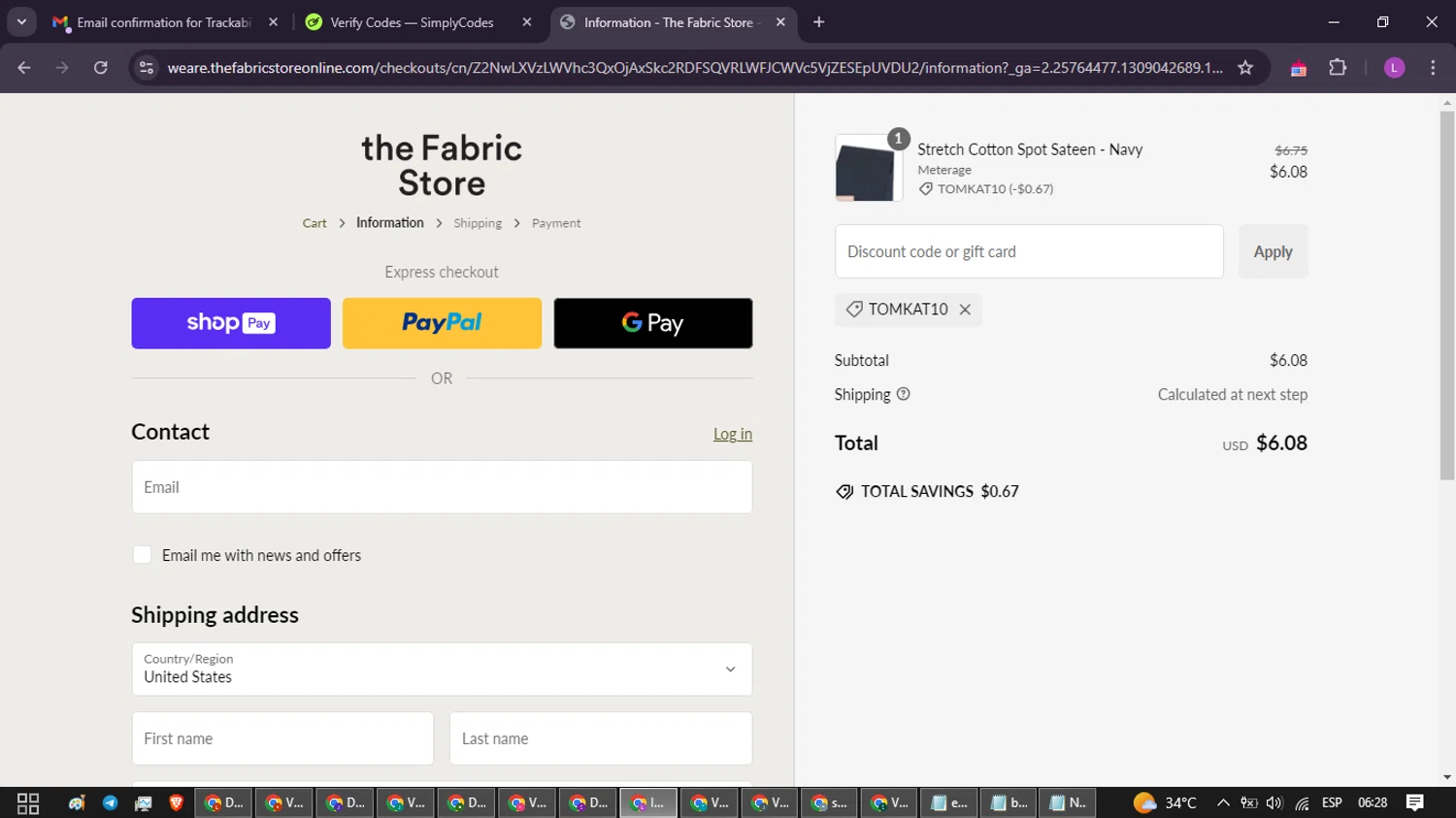Switch ESP keyboard language indicator
Screen dimensions: 1456x818
pyautogui.click(x=1332, y=803)
